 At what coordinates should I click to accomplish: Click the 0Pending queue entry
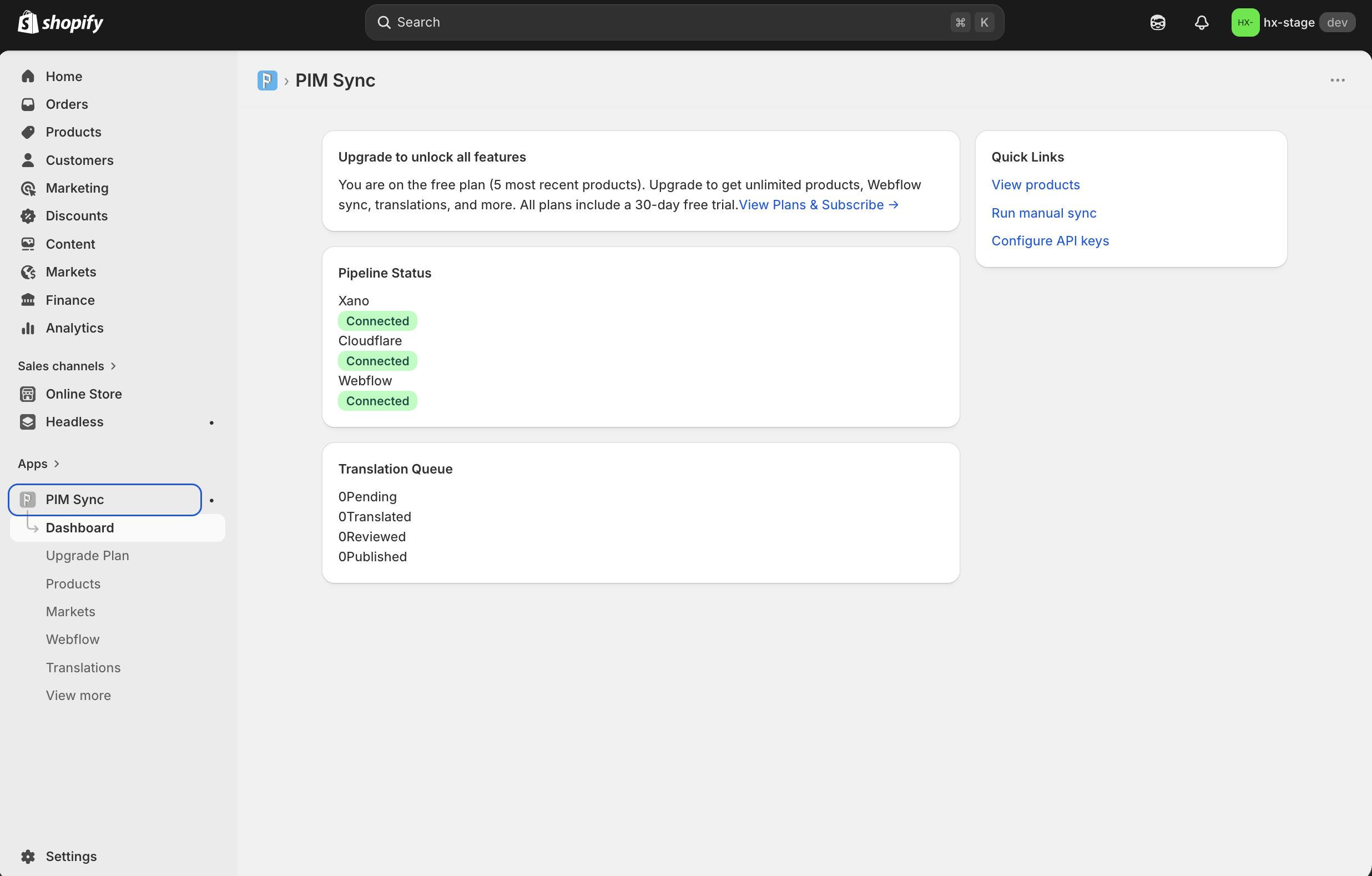pos(367,497)
